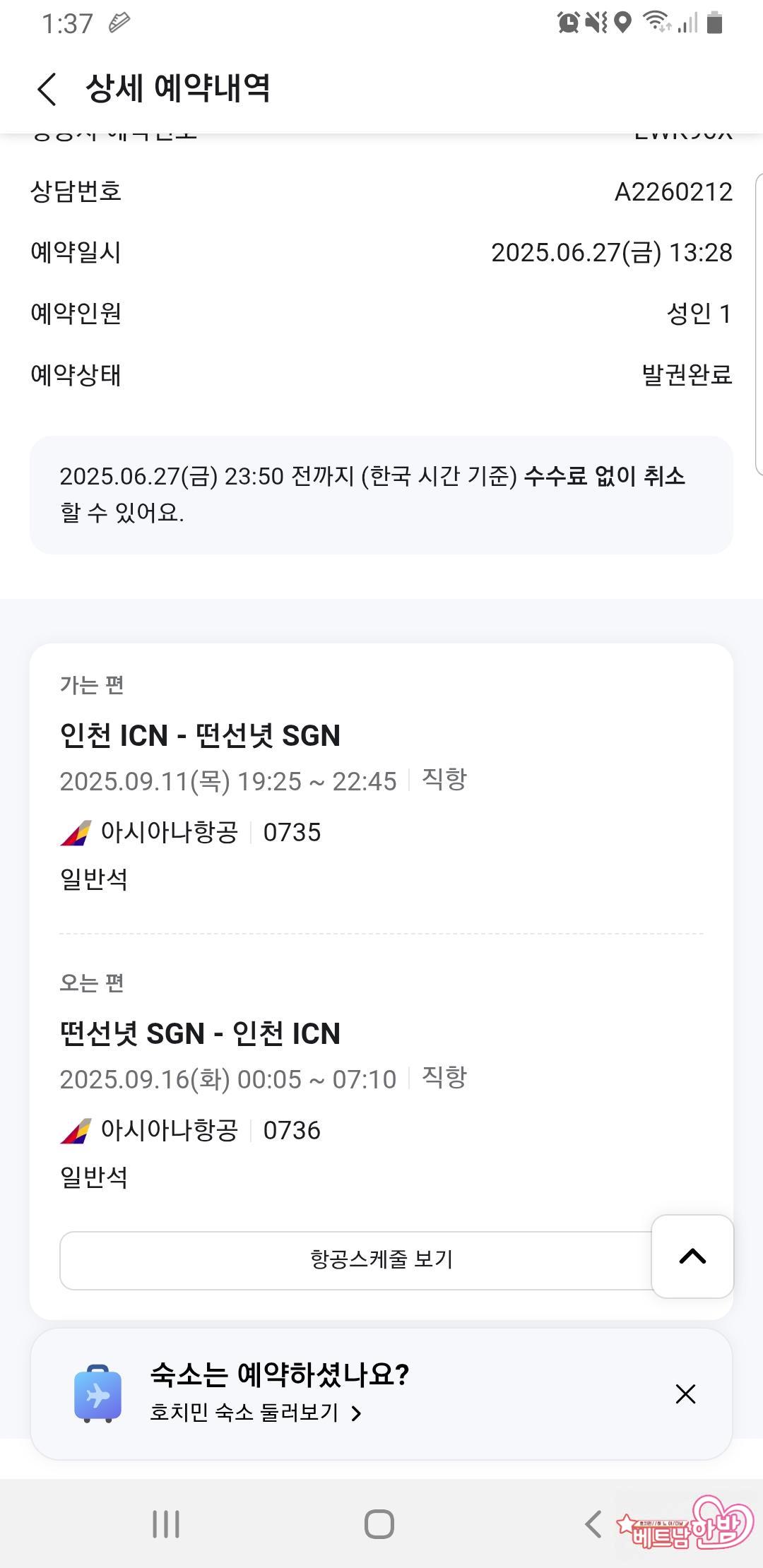
Task: Tap the battery icon in status bar
Action: click(x=715, y=23)
